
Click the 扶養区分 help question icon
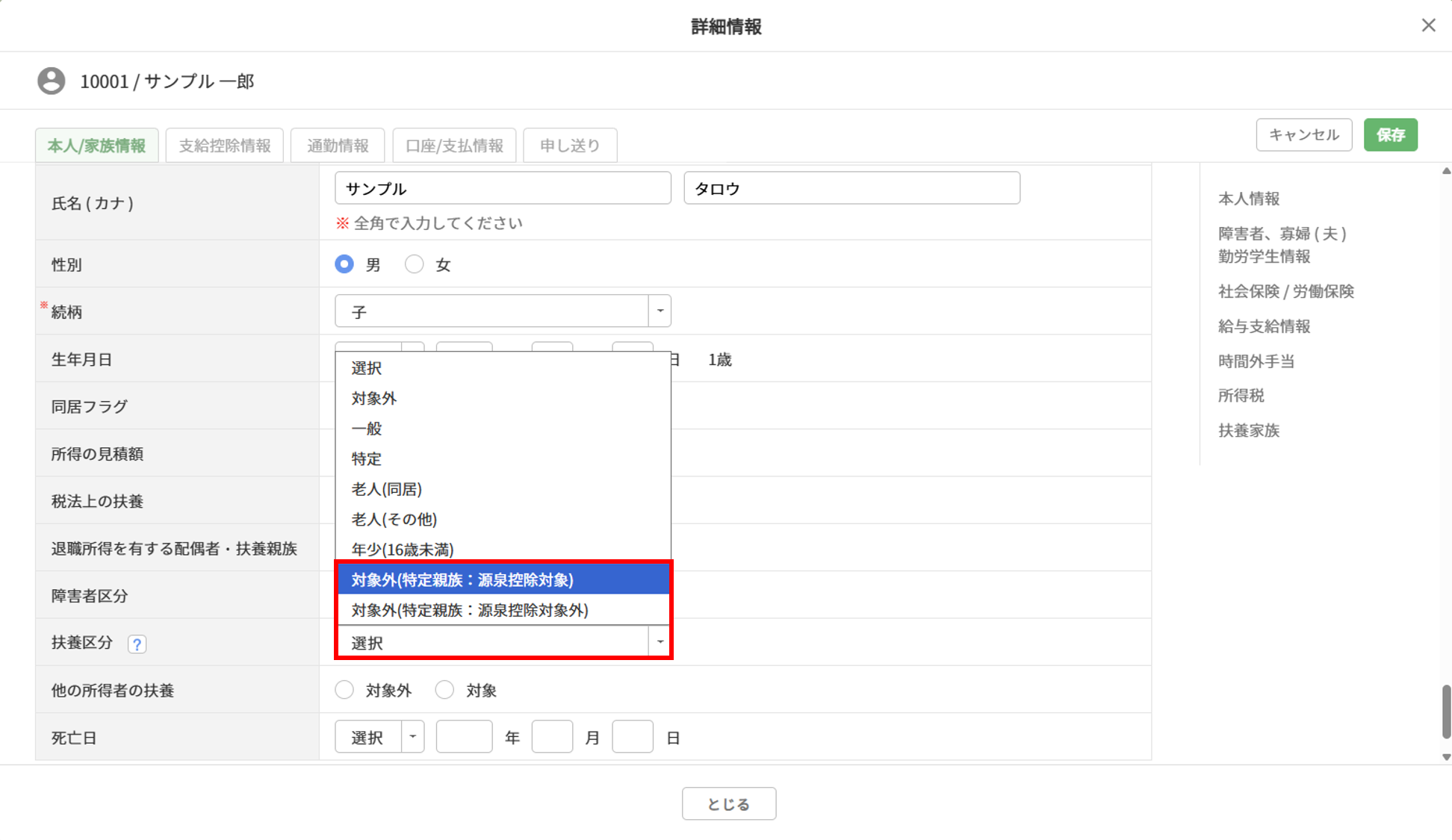pos(137,644)
